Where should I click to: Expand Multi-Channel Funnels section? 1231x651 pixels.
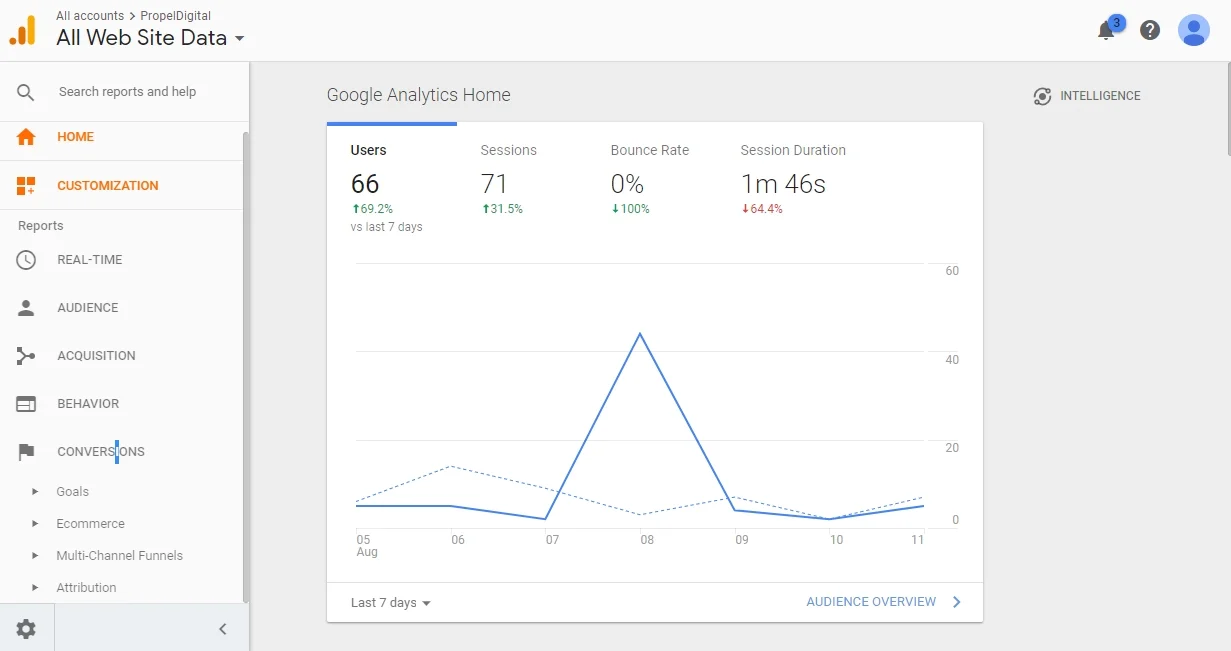click(x=35, y=556)
